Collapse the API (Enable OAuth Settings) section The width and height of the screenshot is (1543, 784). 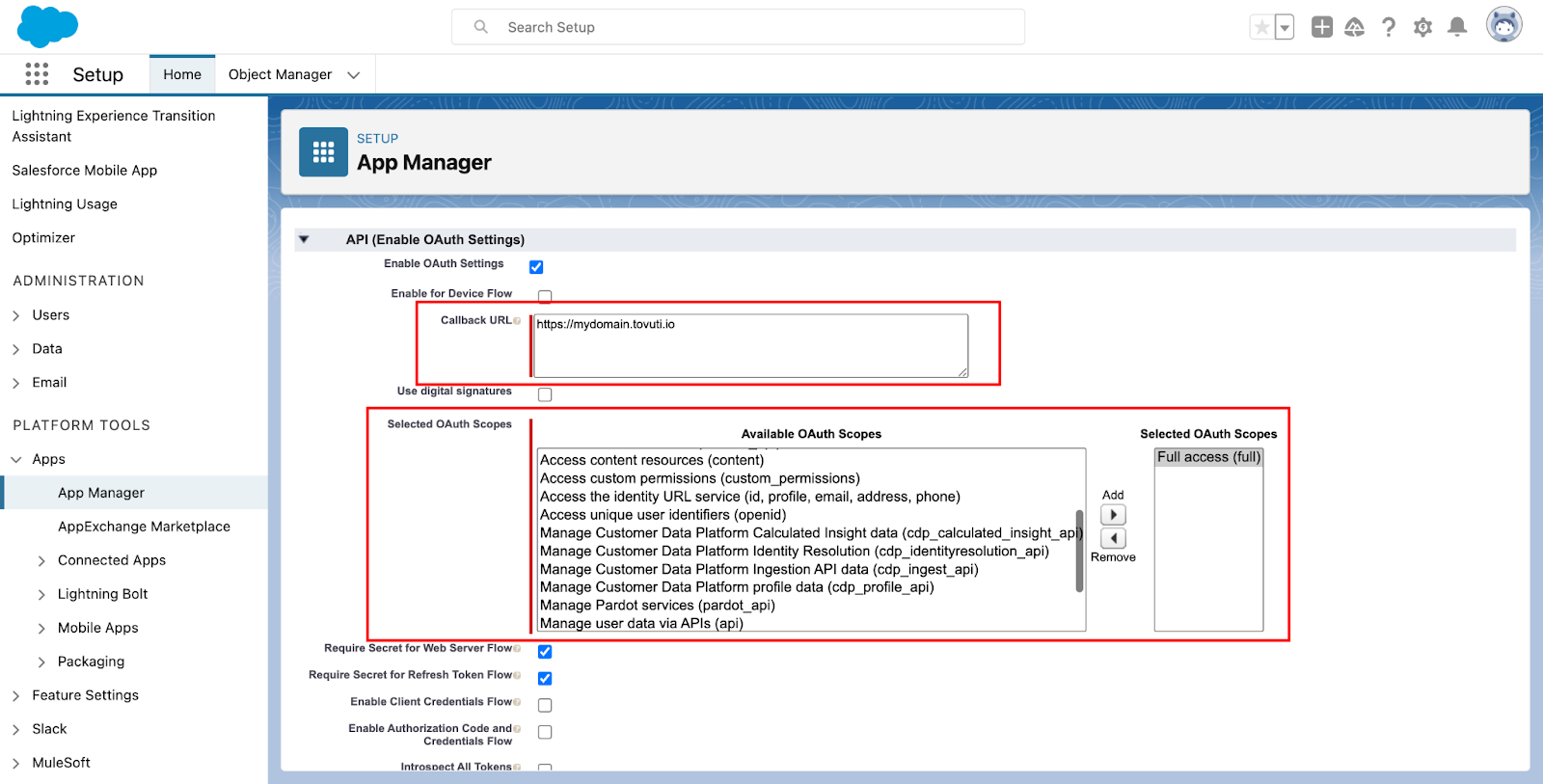tap(304, 239)
